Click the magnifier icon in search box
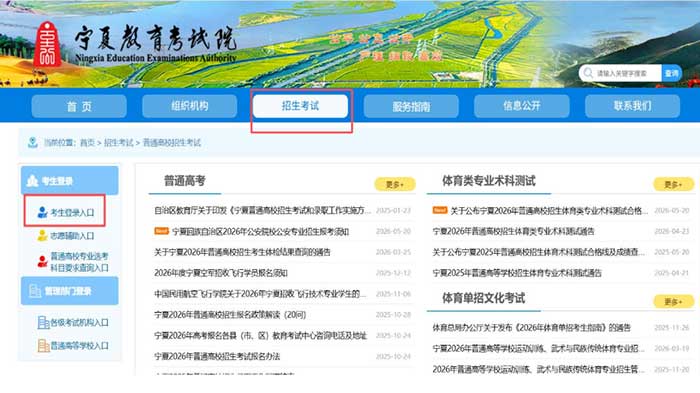This screenshot has width=700, height=393. point(588,73)
